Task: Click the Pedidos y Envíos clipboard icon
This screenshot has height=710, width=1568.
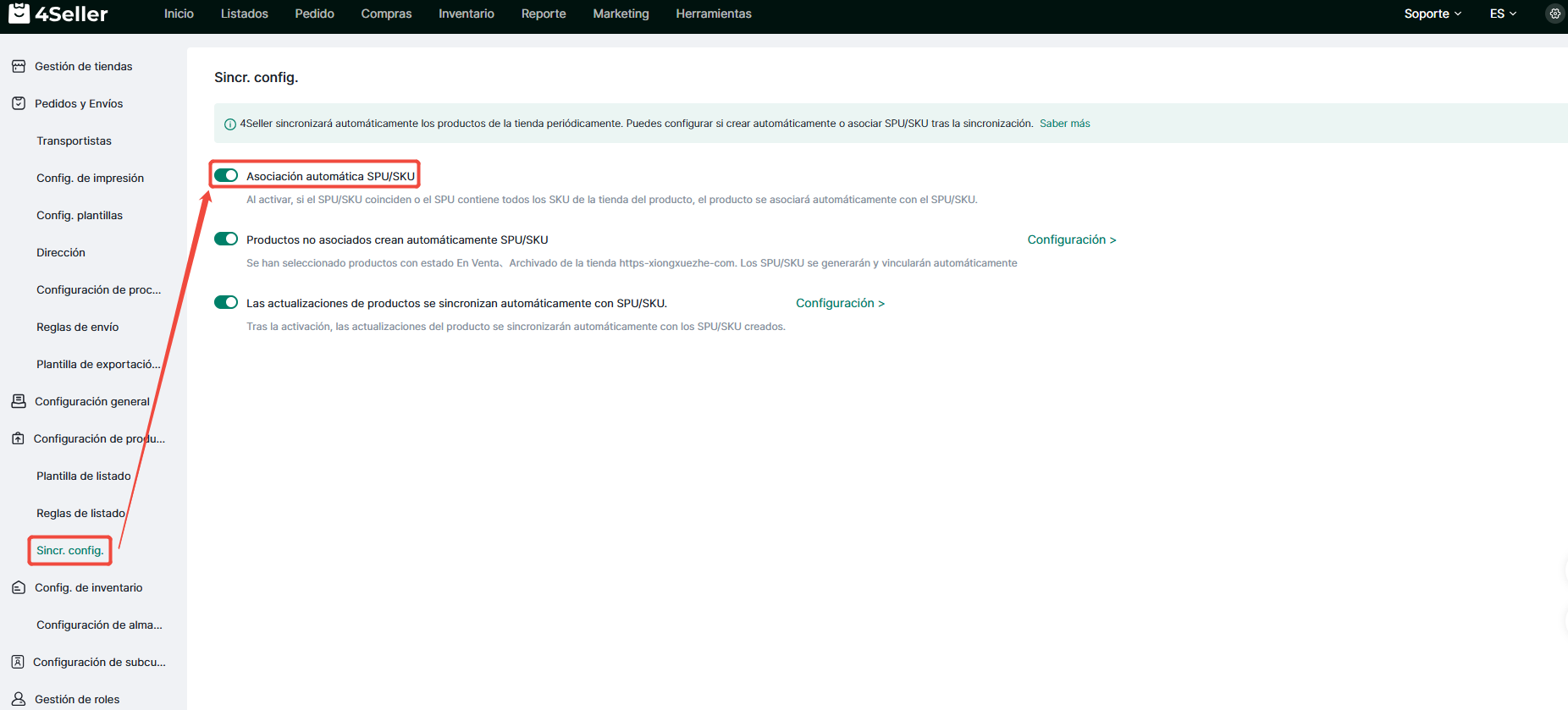Action: [x=19, y=103]
